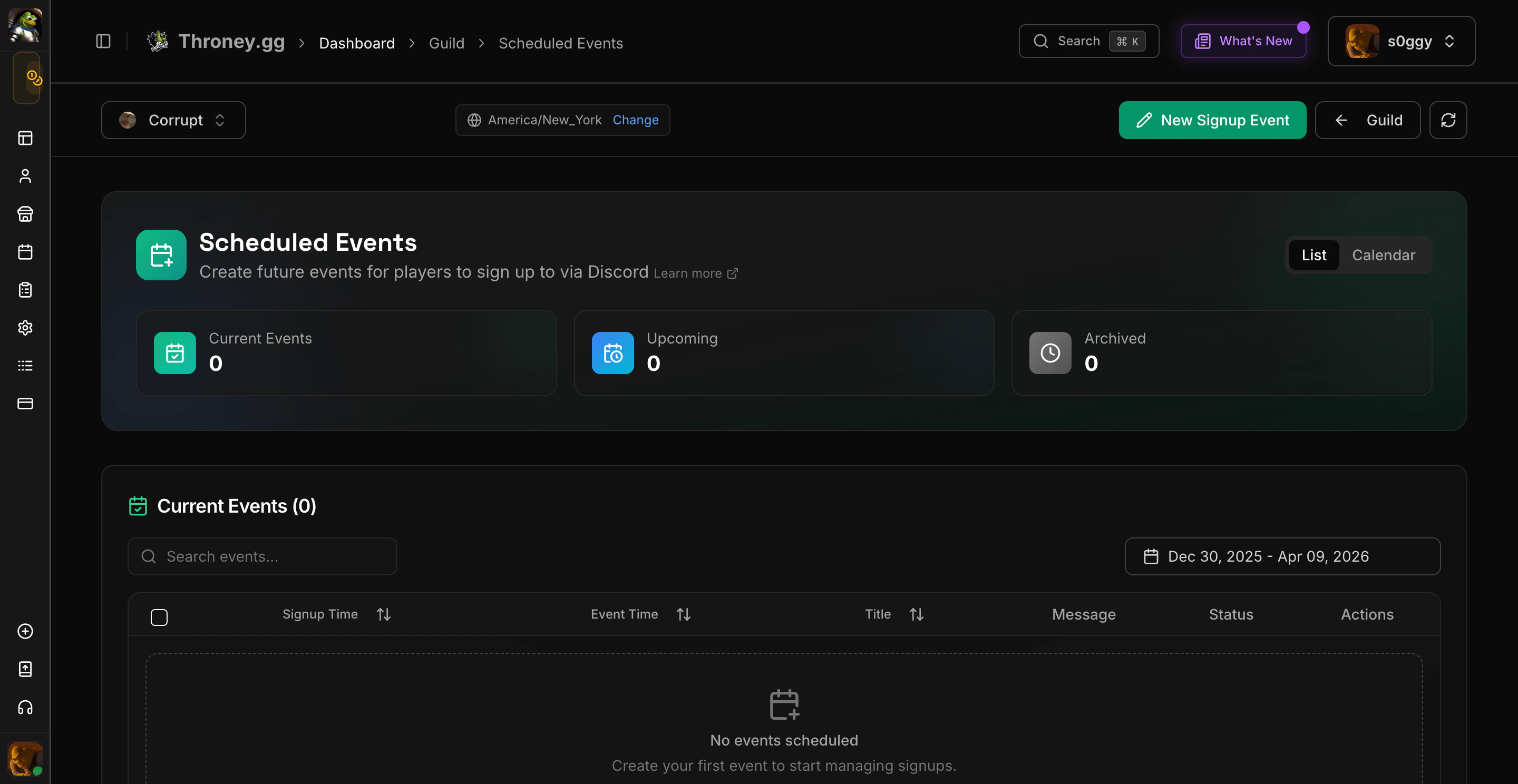Open the Corrupt guild selector dropdown
Screen dimensions: 1518x784
pyautogui.click(x=173, y=120)
